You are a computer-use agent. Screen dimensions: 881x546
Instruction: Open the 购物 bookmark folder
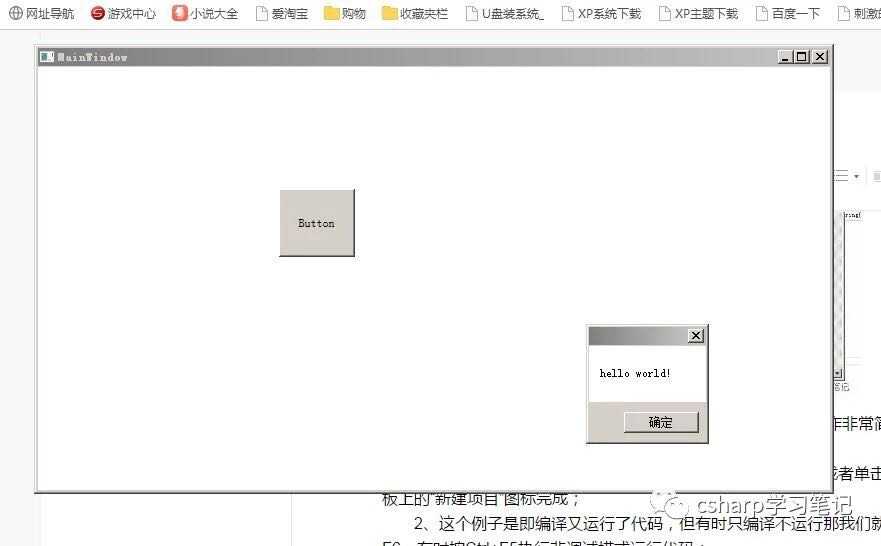(x=345, y=13)
